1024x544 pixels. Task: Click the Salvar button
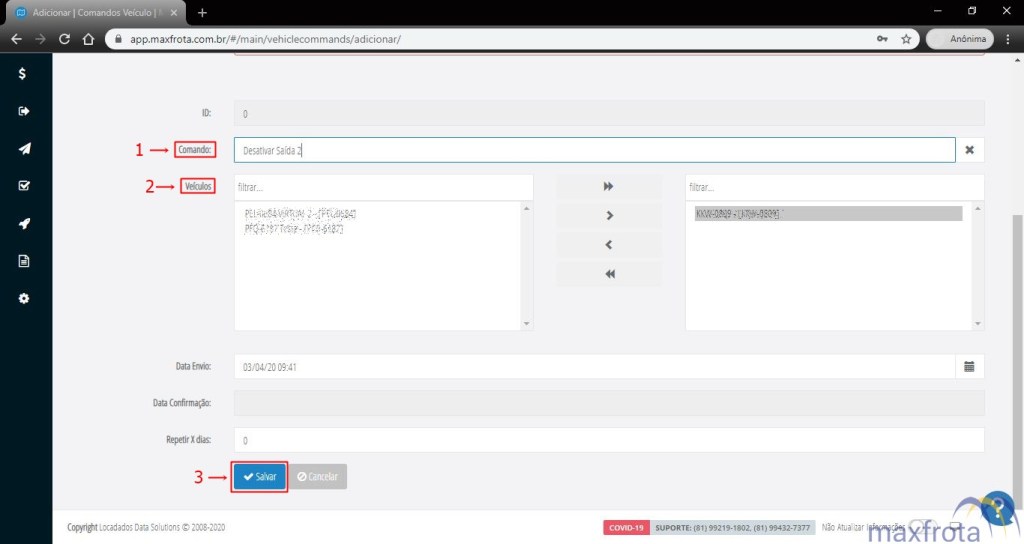point(260,477)
